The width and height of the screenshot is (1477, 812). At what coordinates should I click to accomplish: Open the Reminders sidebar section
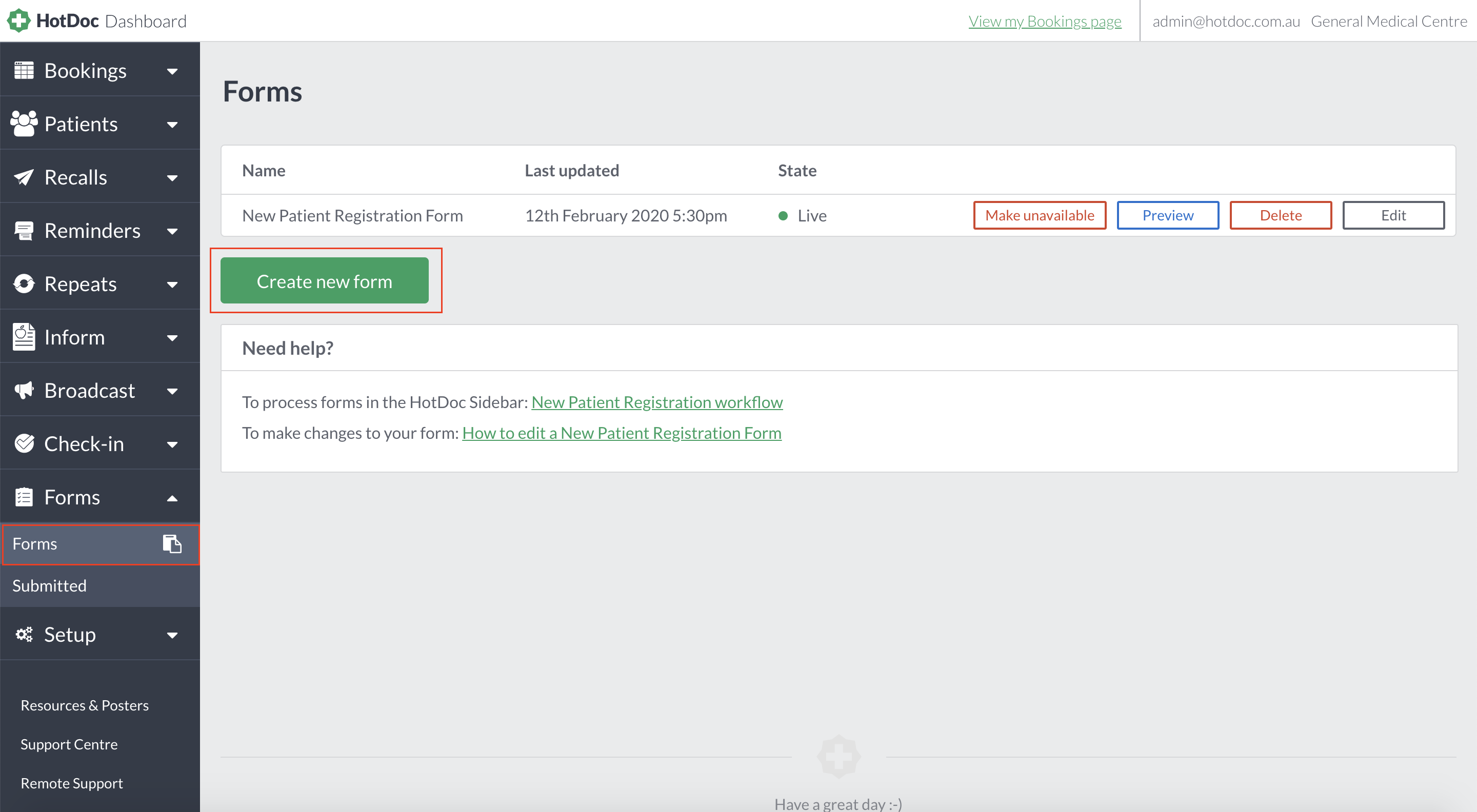[x=100, y=230]
